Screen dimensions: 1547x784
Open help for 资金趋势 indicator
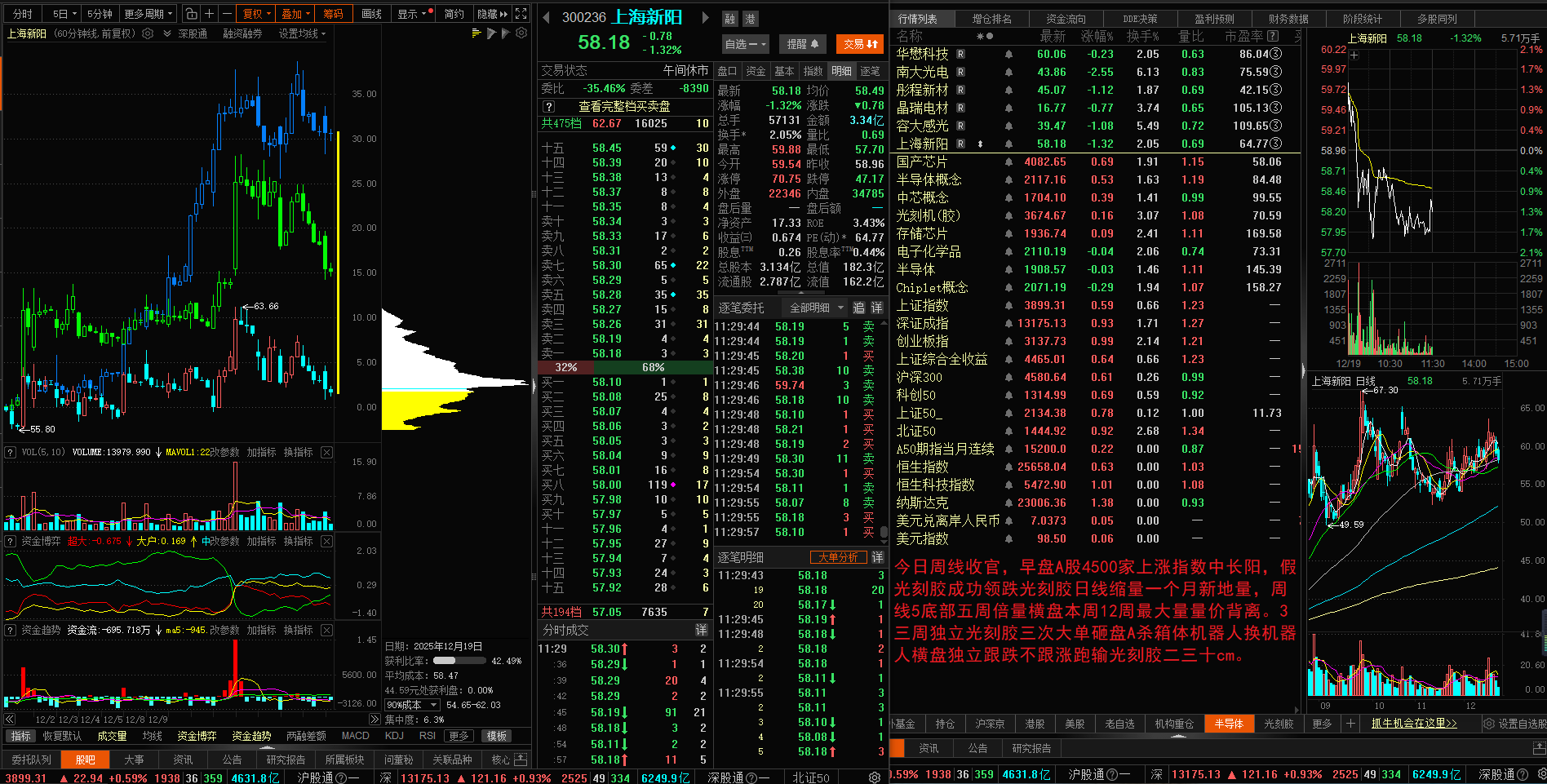pos(11,630)
